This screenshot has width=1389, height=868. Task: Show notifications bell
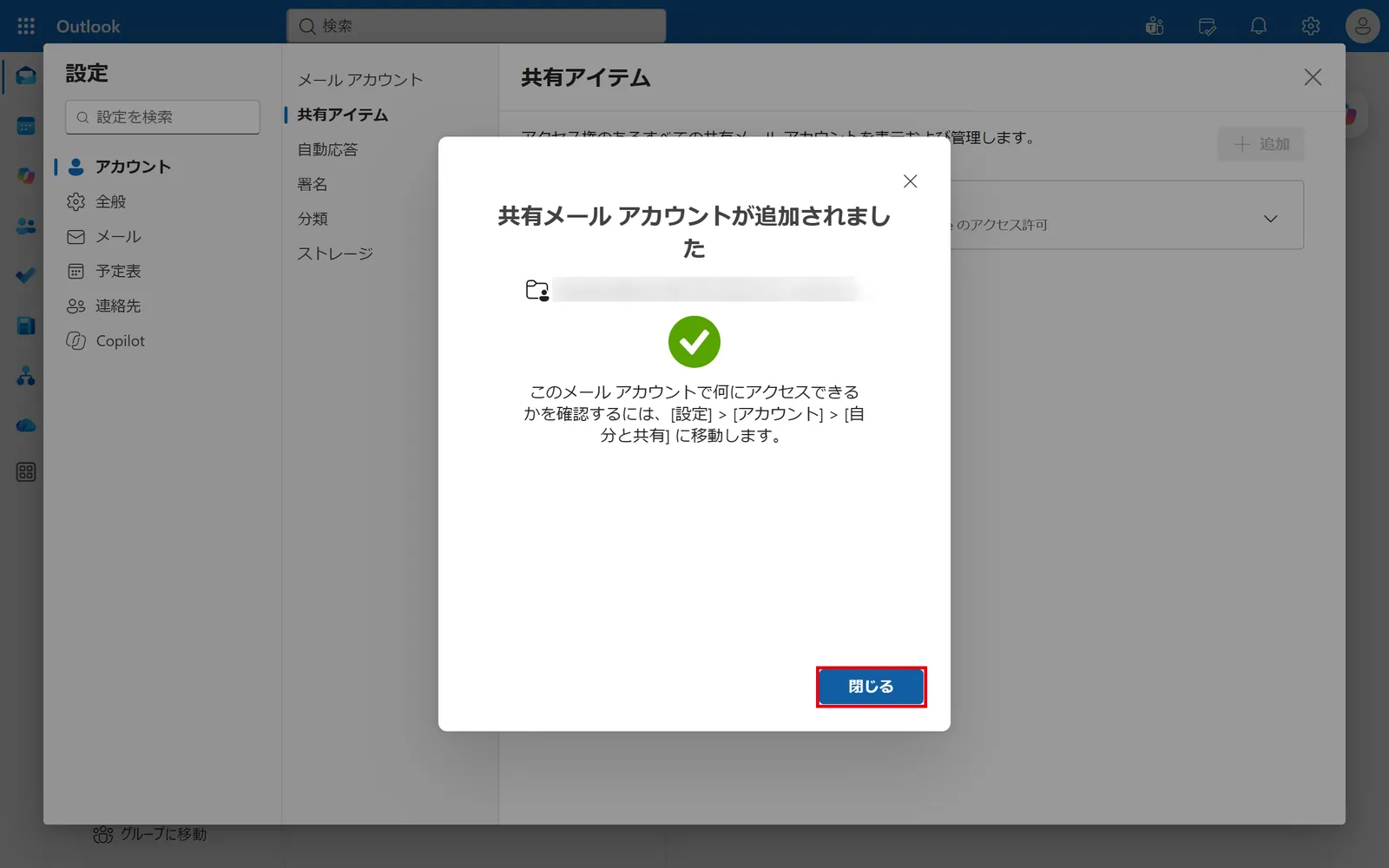(1259, 26)
